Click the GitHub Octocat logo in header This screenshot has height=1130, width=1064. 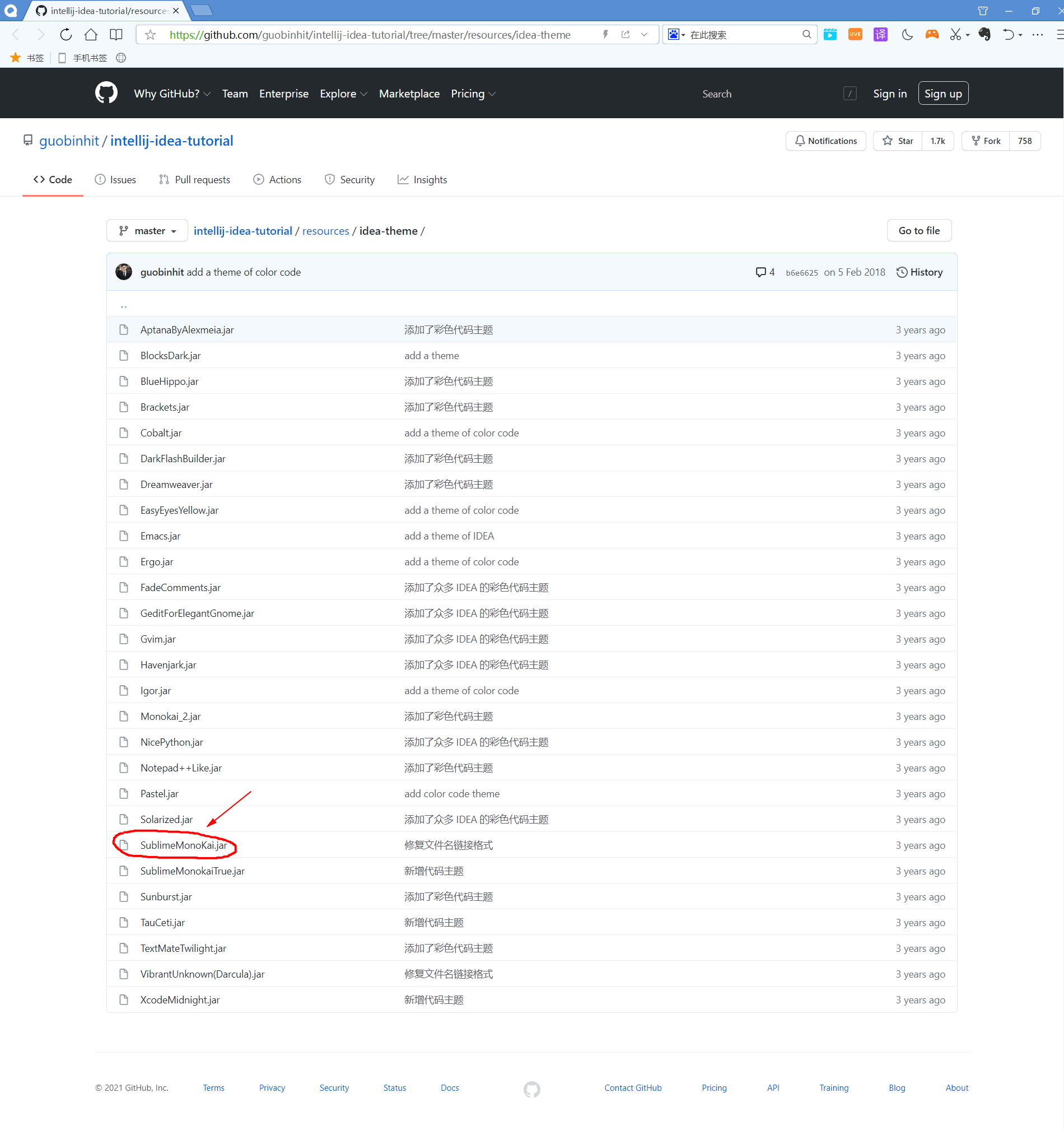(106, 93)
